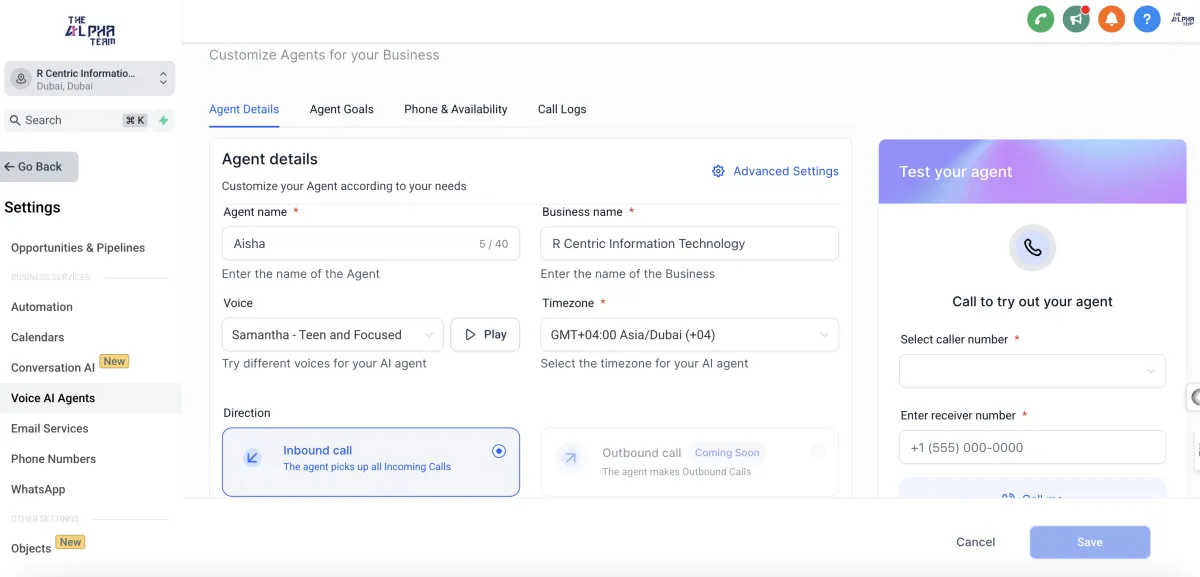Open the megaphone announcements icon
The image size is (1200, 577).
pos(1076,19)
